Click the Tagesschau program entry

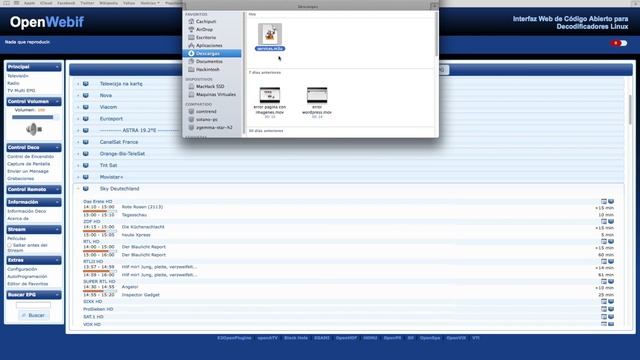[x=134, y=215]
